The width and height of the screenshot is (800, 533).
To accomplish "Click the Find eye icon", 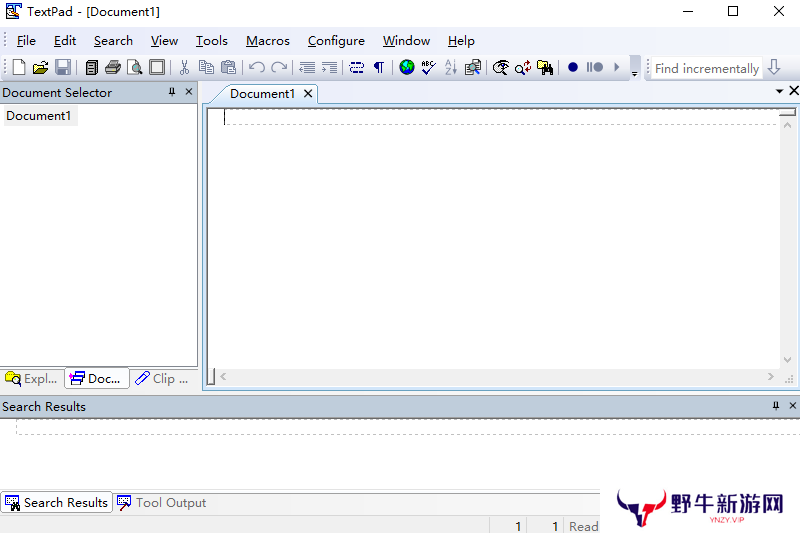I will (x=501, y=67).
